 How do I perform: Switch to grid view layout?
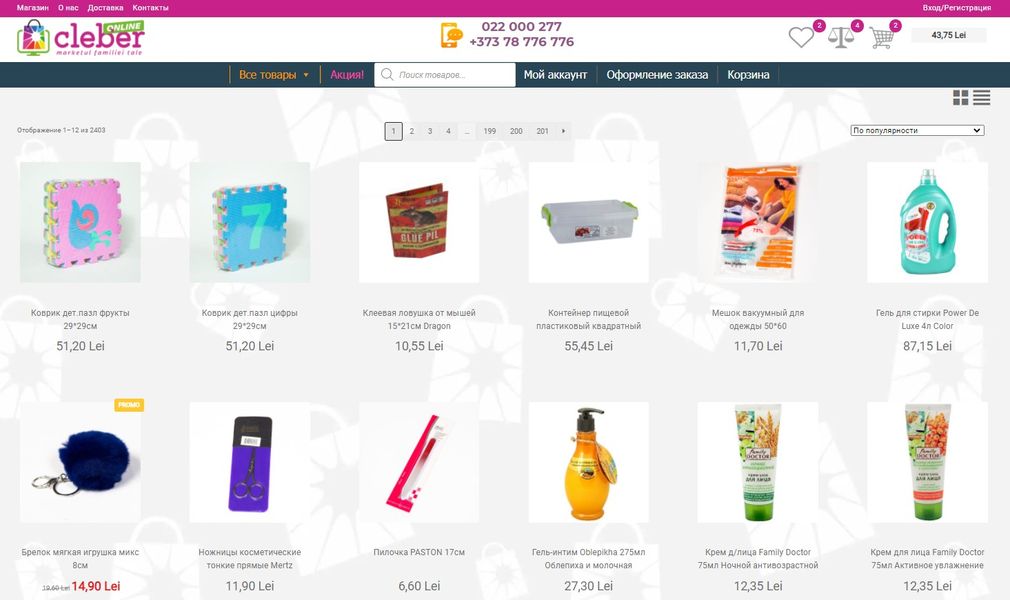click(x=960, y=98)
